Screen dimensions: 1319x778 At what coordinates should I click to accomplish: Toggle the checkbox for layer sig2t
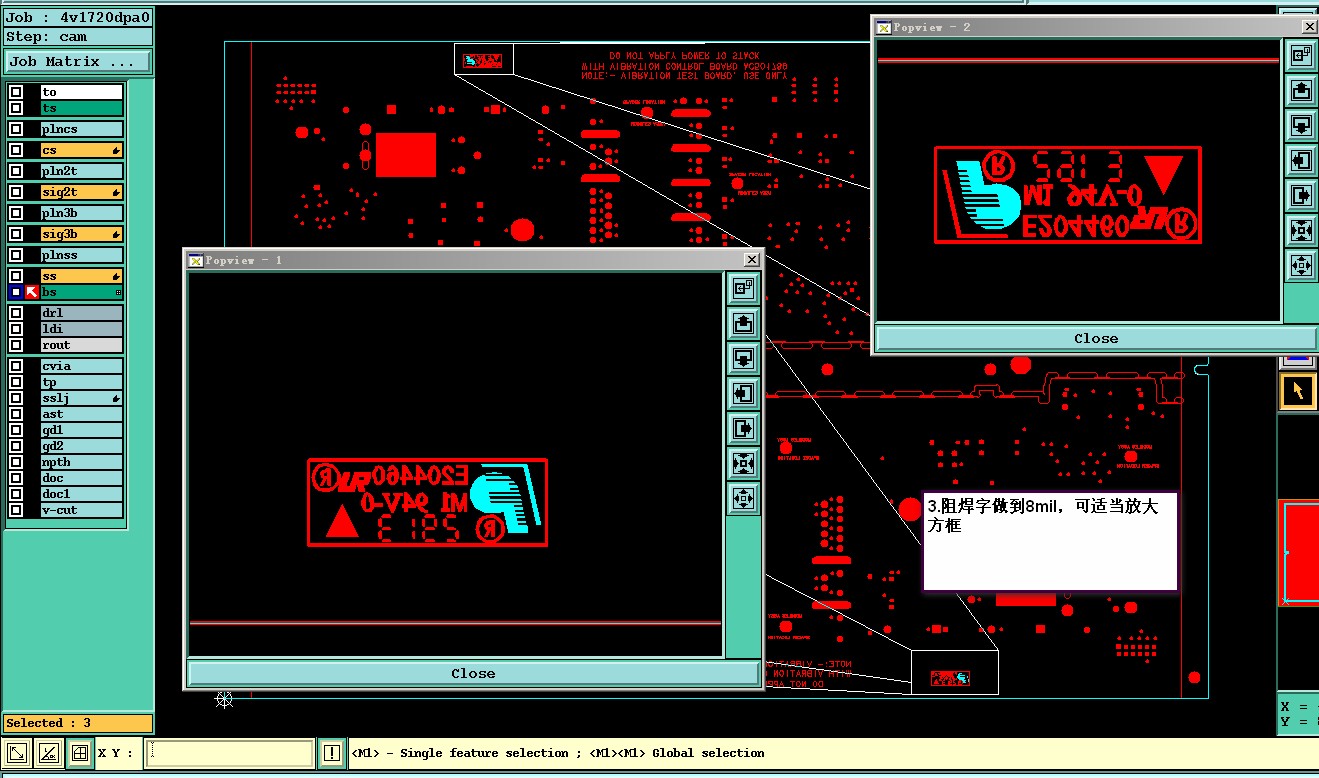click(16, 192)
